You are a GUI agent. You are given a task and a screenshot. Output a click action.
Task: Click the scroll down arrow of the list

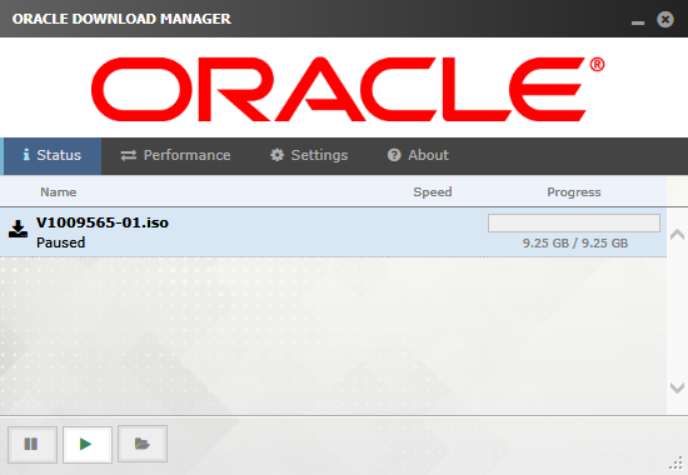677,387
